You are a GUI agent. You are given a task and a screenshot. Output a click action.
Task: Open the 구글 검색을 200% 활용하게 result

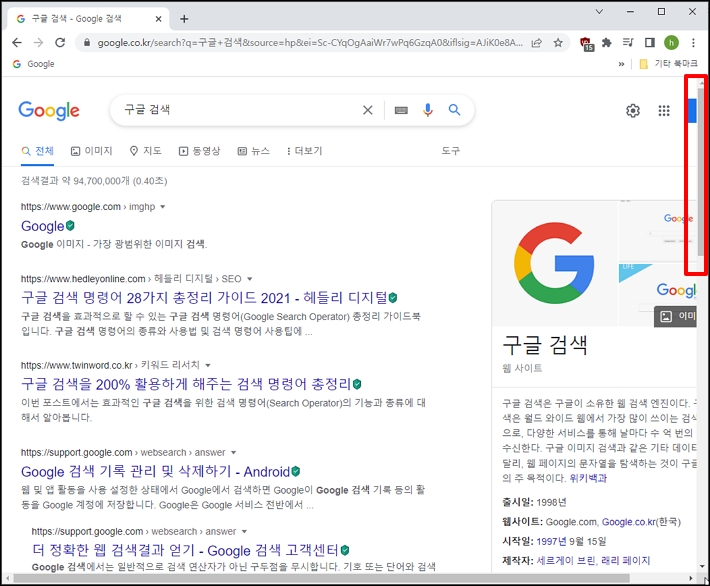point(186,384)
